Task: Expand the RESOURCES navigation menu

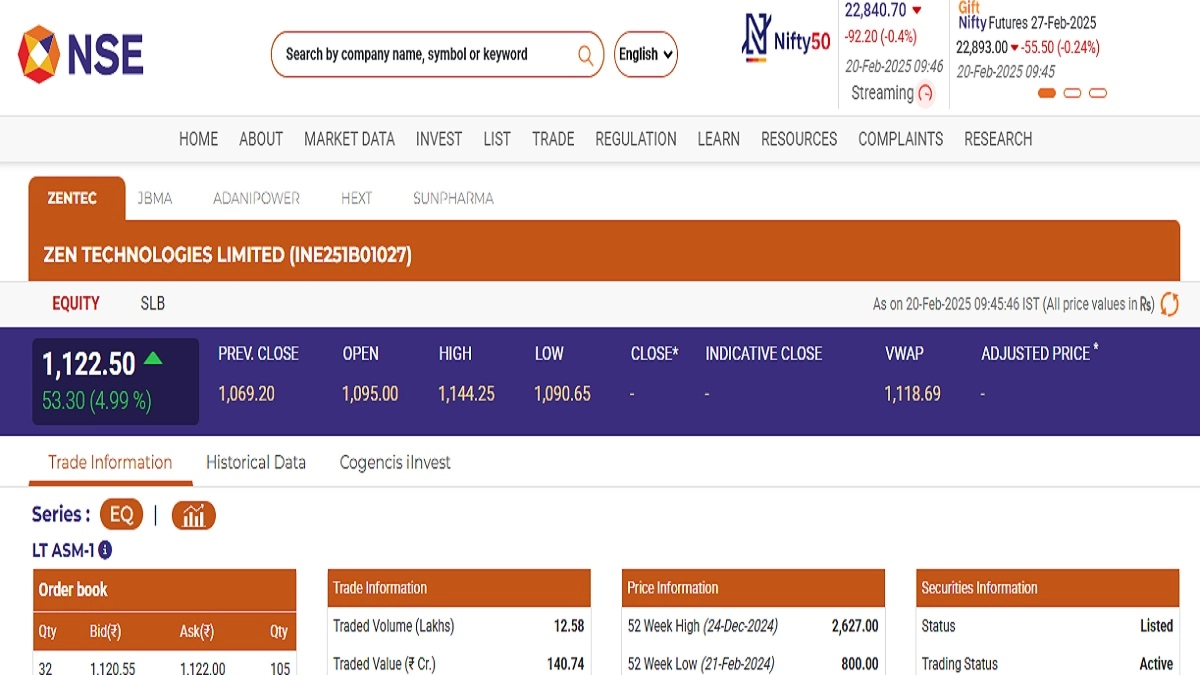Action: pyautogui.click(x=798, y=139)
